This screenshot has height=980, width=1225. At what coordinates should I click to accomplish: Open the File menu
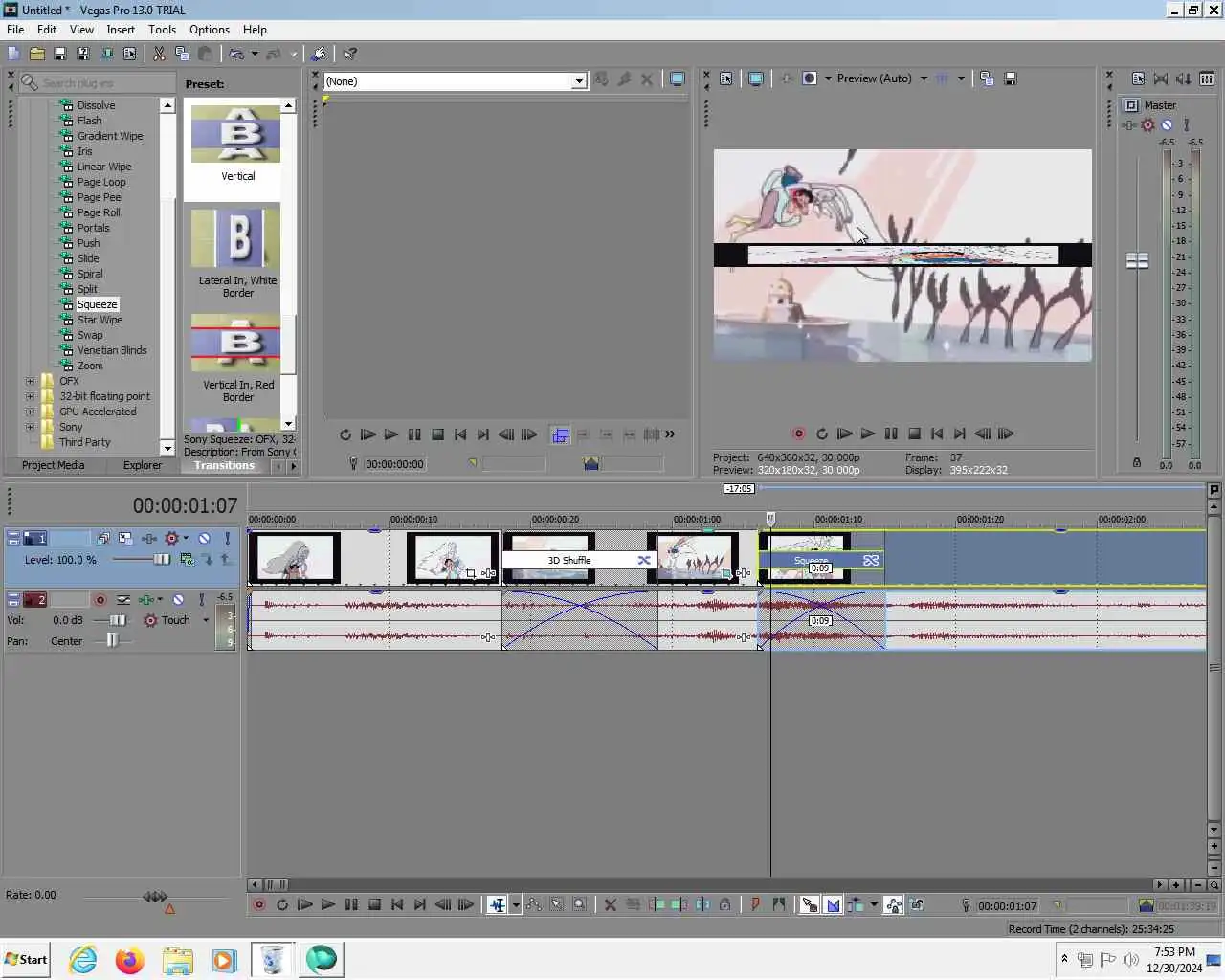click(x=15, y=30)
